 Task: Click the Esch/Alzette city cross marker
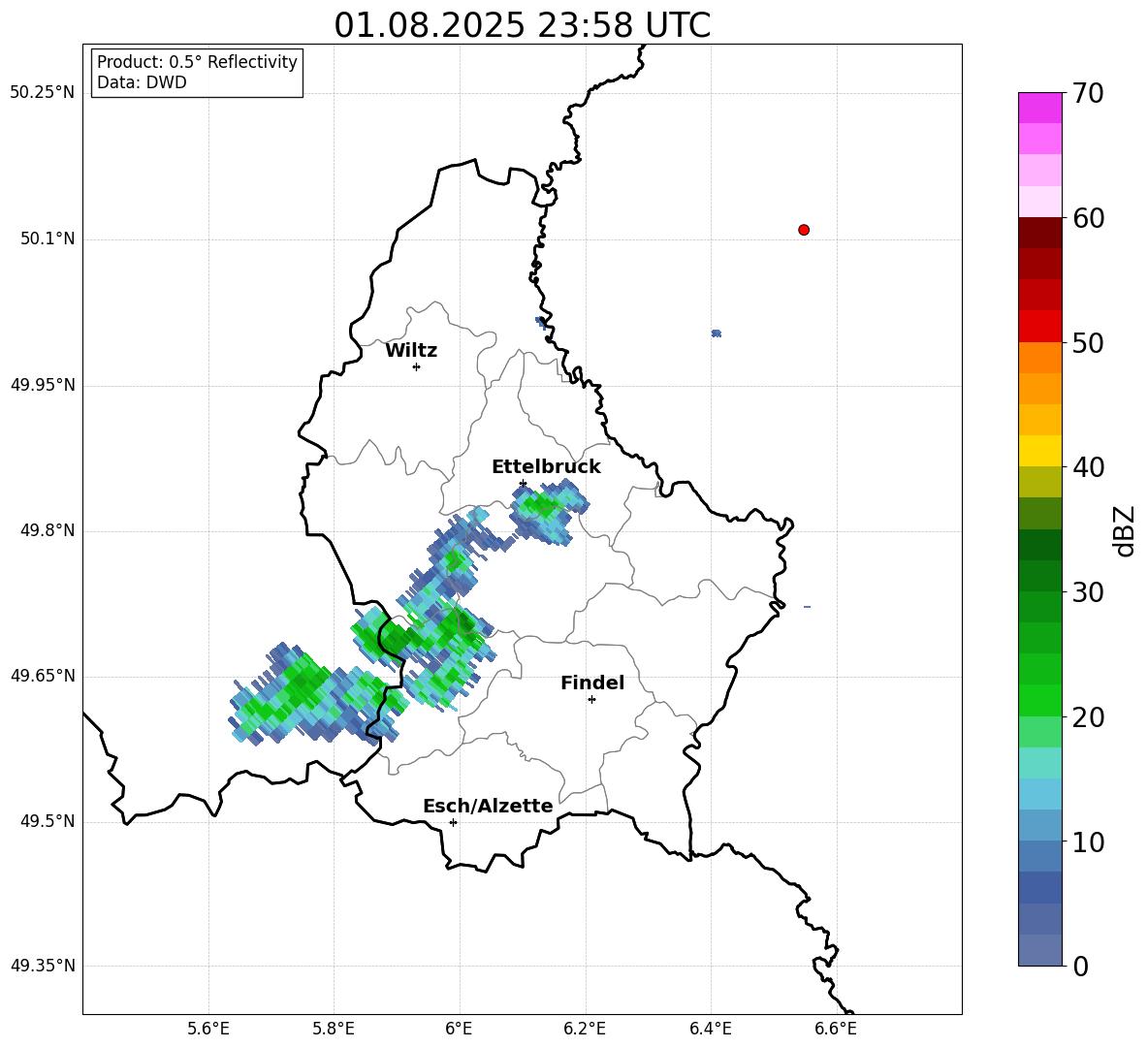[x=453, y=822]
